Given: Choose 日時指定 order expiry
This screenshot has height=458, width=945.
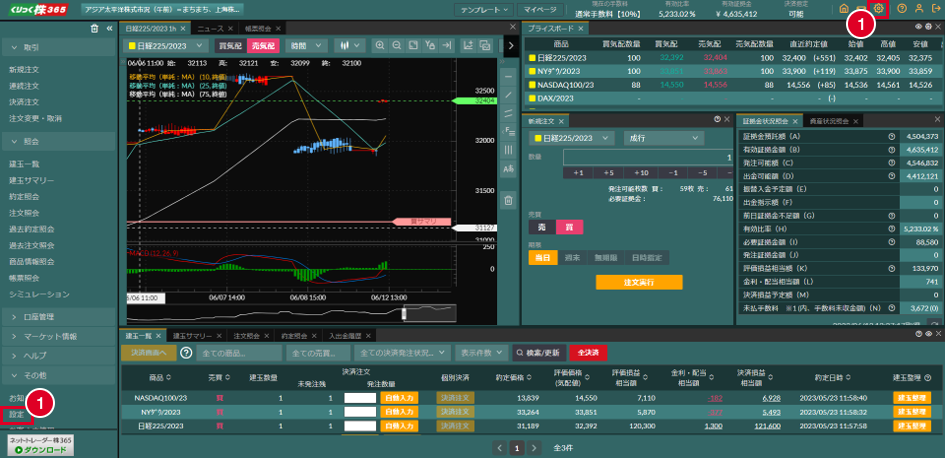Looking at the screenshot, I should pyautogui.click(x=647, y=258).
